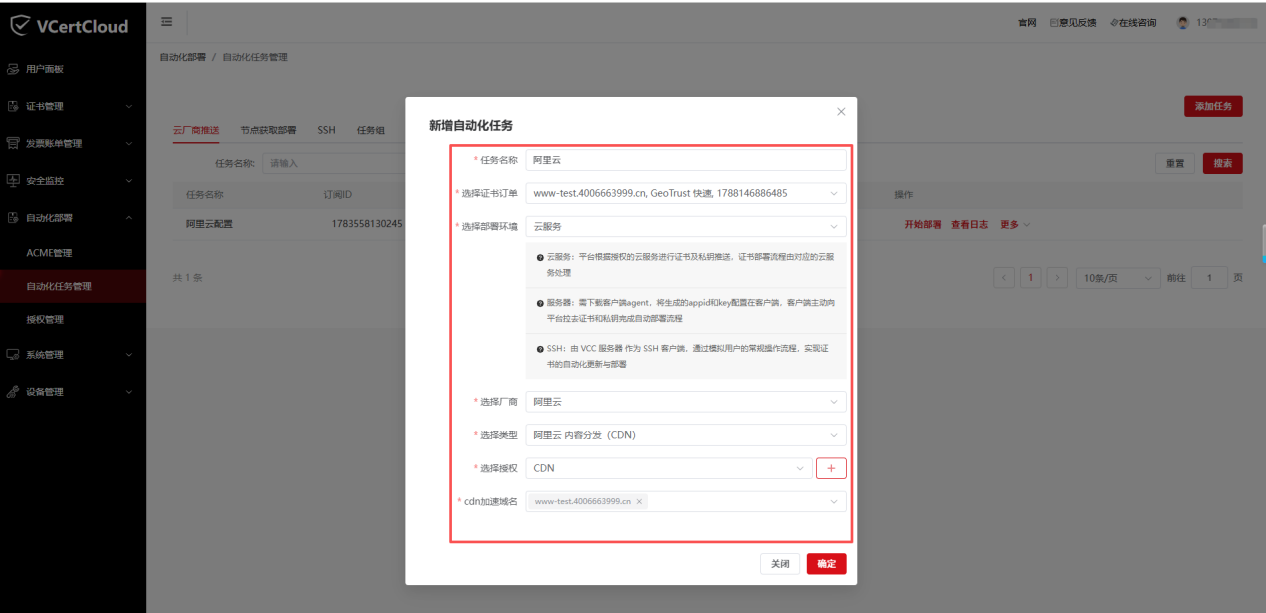This screenshot has width=1266, height=613.
Task: Click 自动化部署 breadcrumb
Action: (183, 57)
